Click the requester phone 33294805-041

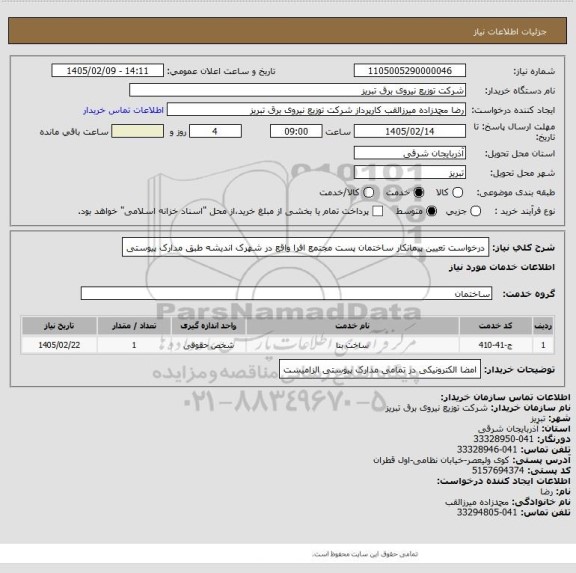[x=487, y=512]
